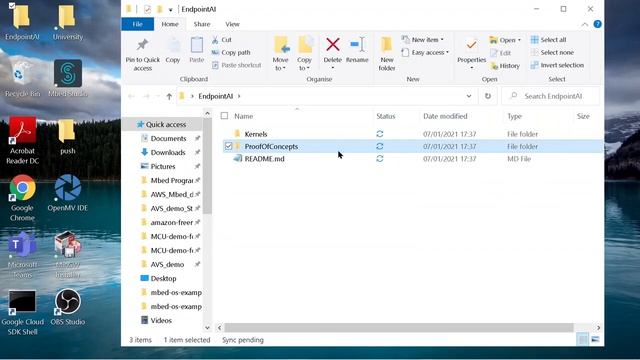Create a New folder from the ribbon
640x360 pixels.
[x=387, y=54]
